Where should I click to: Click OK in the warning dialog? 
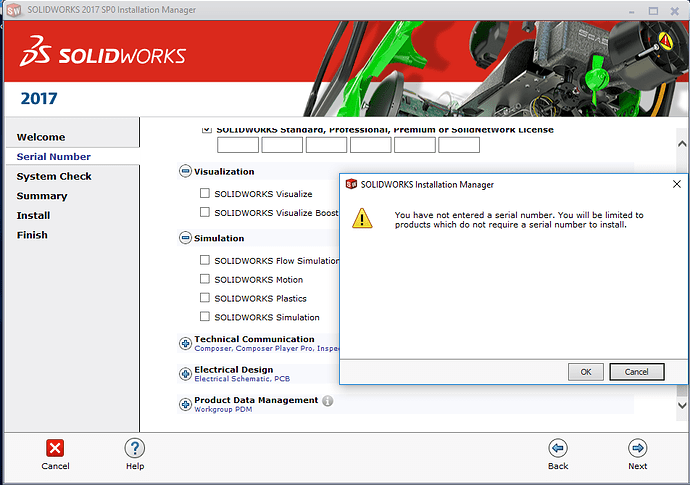[586, 372]
